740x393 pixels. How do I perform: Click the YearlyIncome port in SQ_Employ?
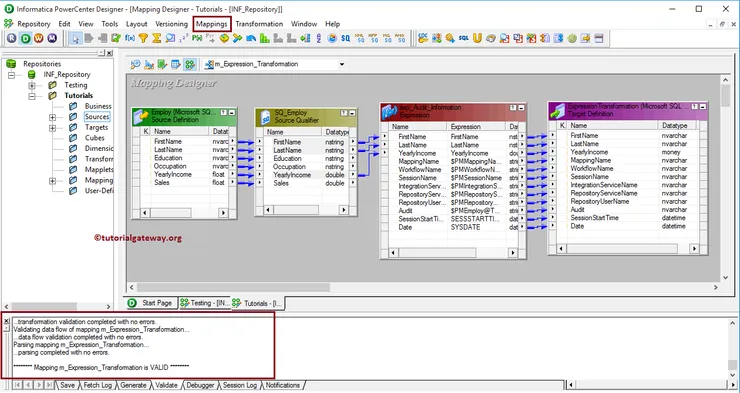tap(292, 175)
